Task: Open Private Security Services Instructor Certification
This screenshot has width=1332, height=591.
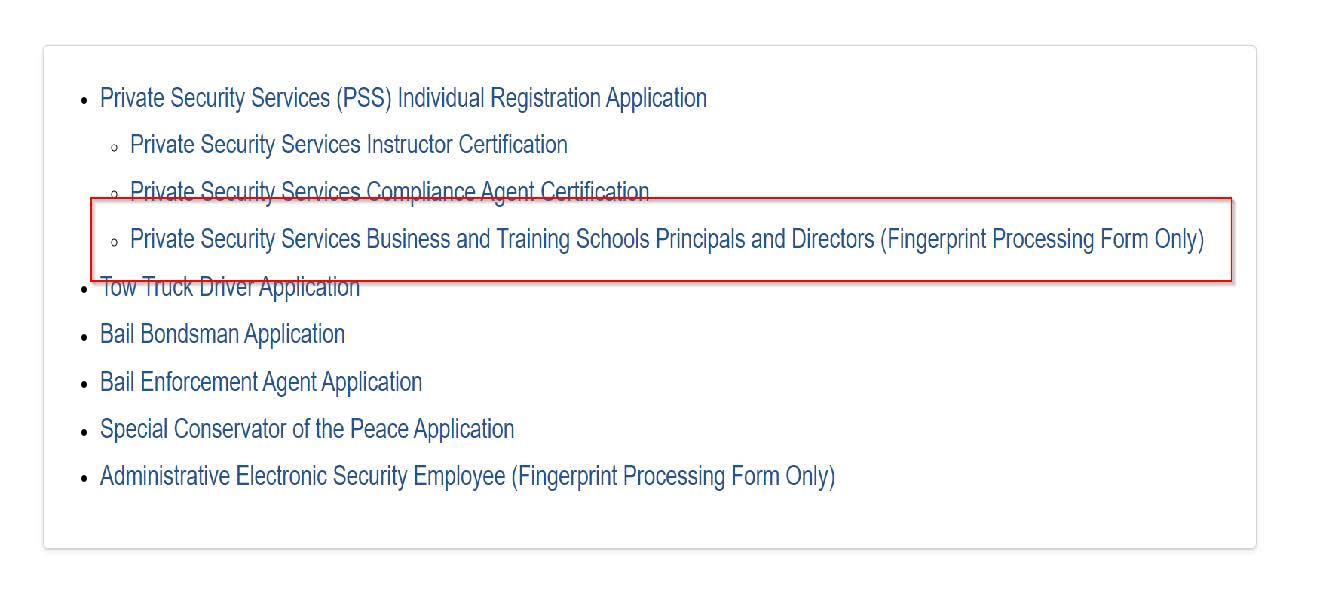Action: pos(349,145)
